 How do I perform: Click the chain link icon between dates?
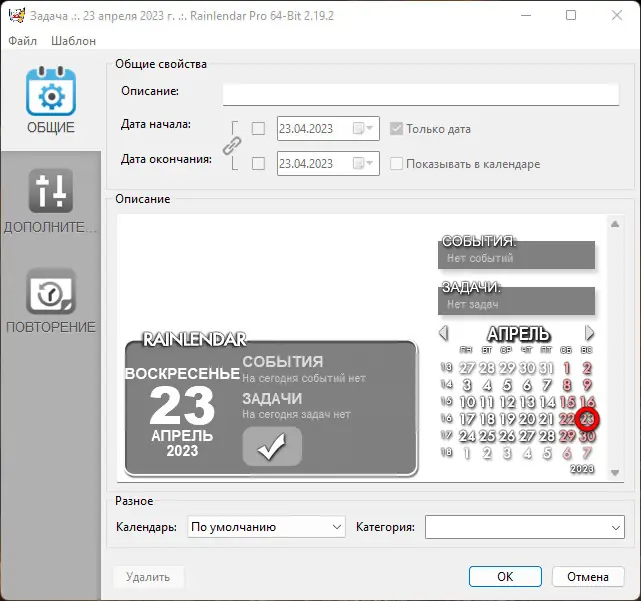232,146
